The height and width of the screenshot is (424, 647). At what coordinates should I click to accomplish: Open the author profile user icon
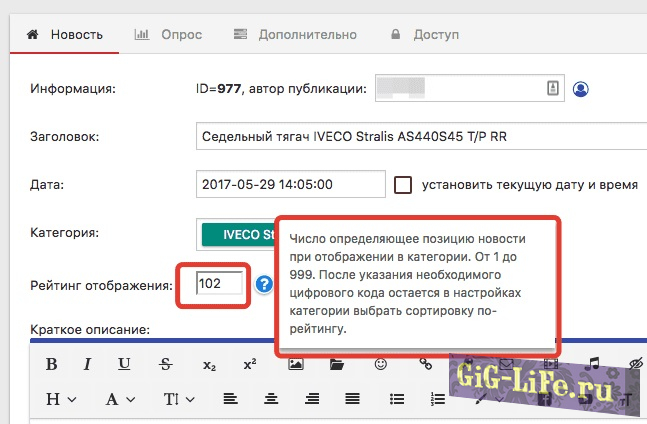pos(581,89)
